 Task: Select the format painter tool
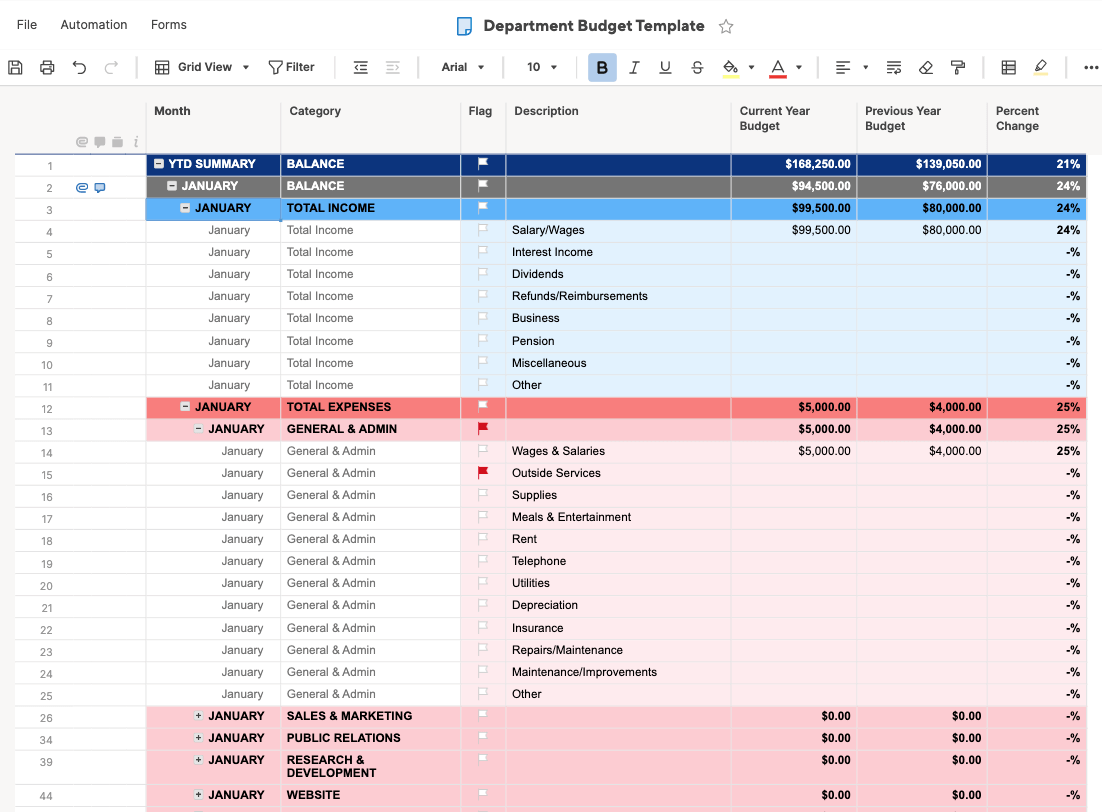point(958,67)
